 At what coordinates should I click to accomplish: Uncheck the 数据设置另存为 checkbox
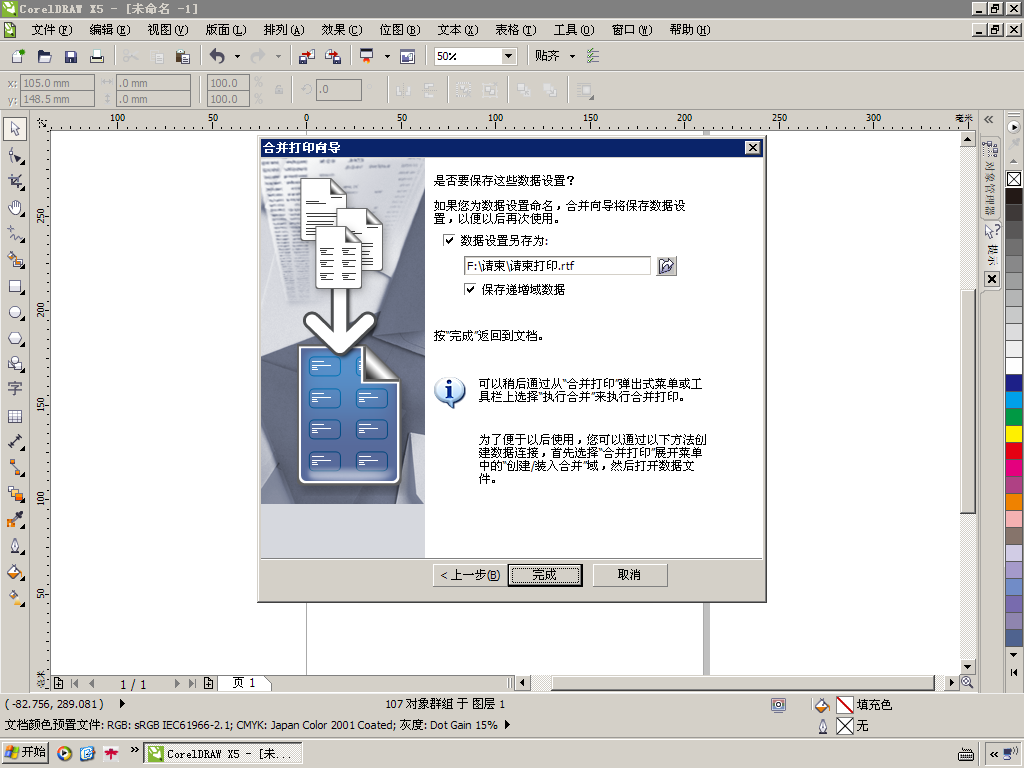point(449,240)
